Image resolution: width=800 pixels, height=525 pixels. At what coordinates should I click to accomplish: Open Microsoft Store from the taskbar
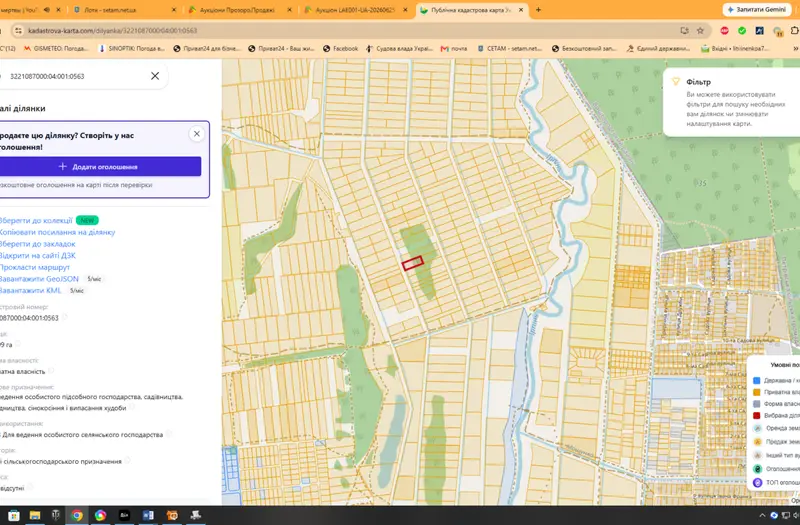[14, 515]
